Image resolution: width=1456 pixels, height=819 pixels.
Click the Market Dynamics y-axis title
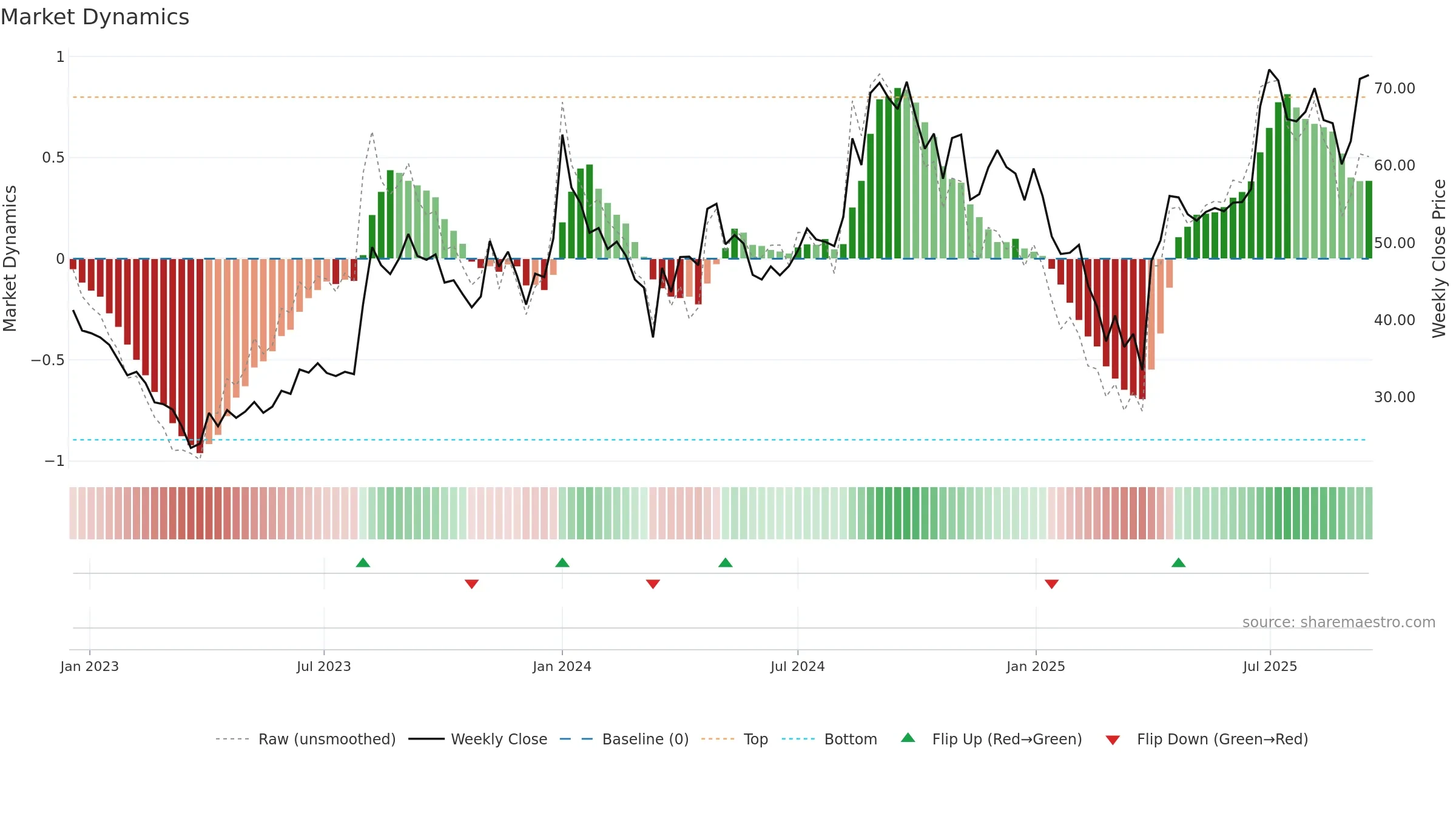[10, 258]
